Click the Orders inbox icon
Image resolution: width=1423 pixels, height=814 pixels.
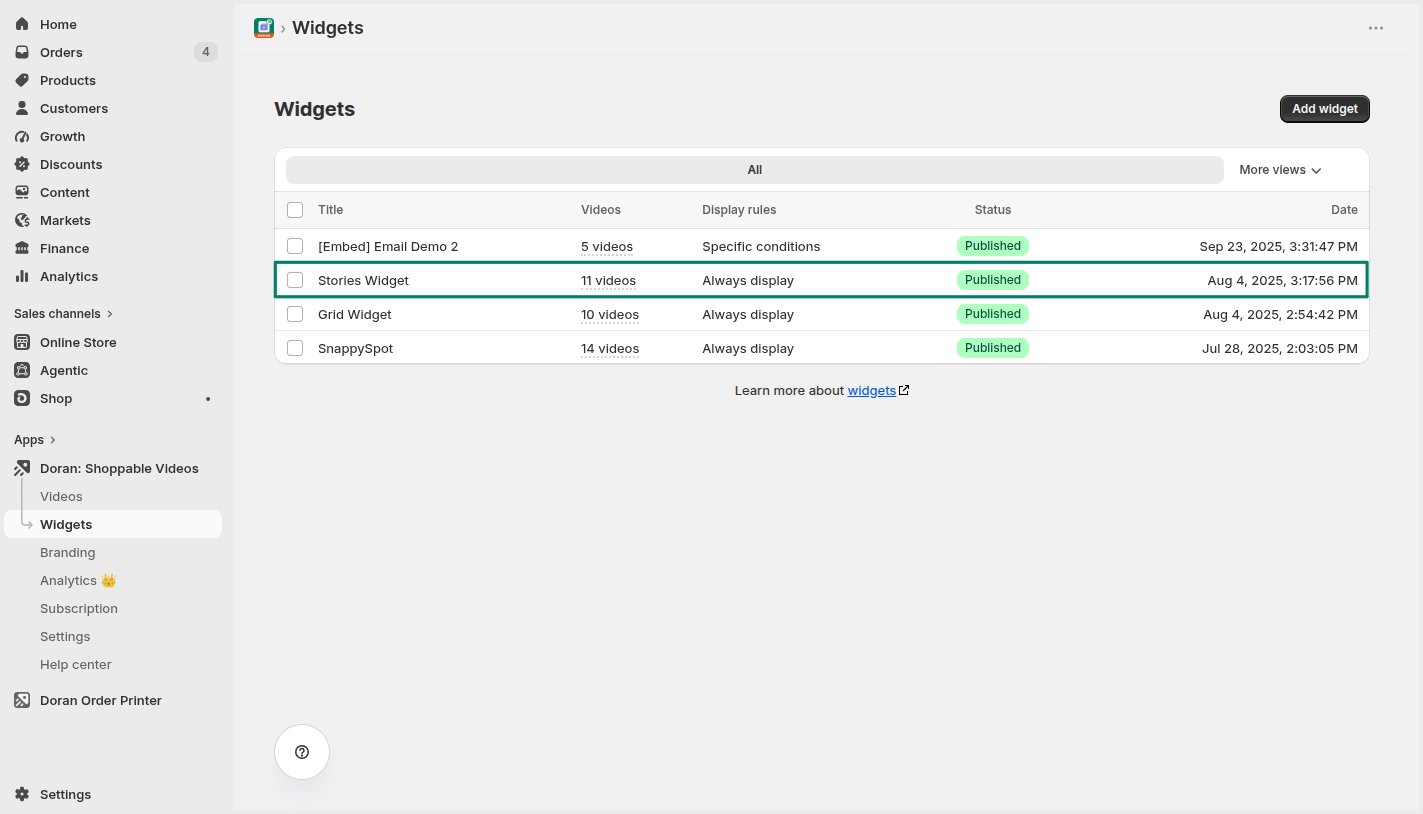coord(22,52)
